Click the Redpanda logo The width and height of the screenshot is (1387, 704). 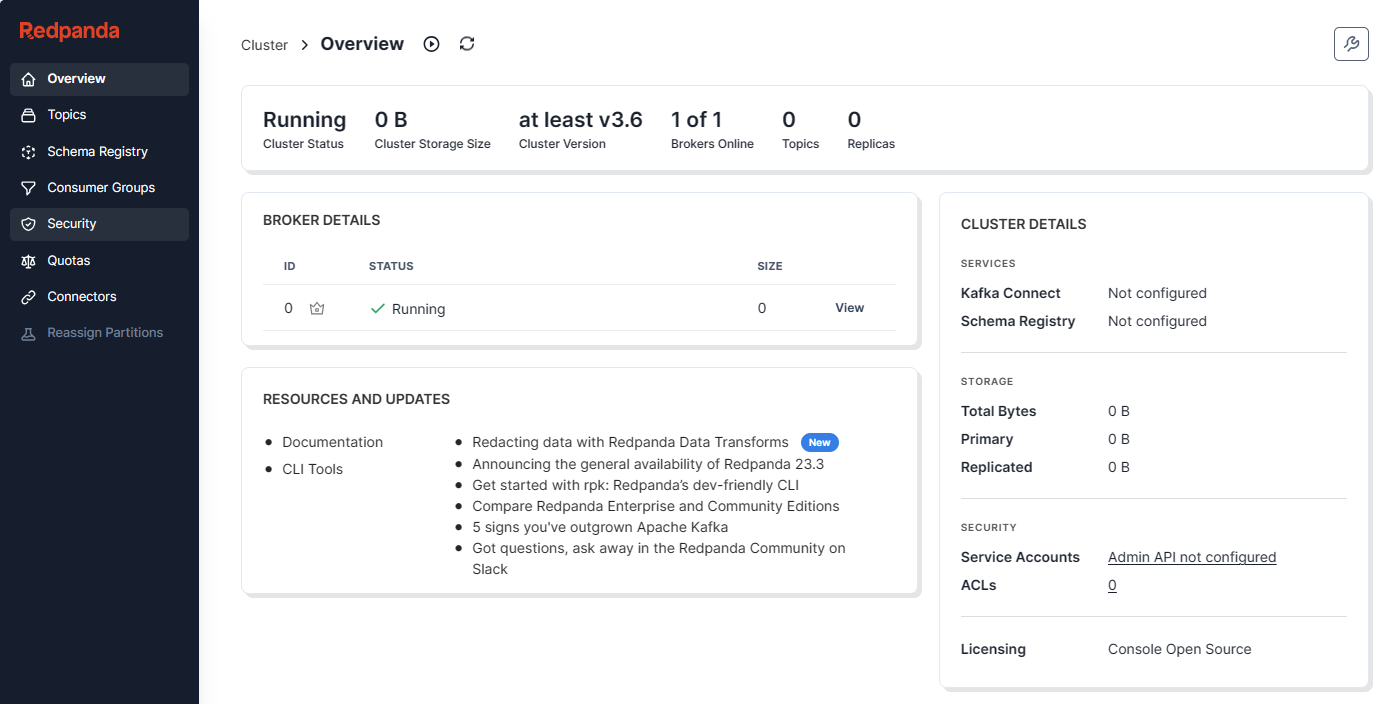70,31
